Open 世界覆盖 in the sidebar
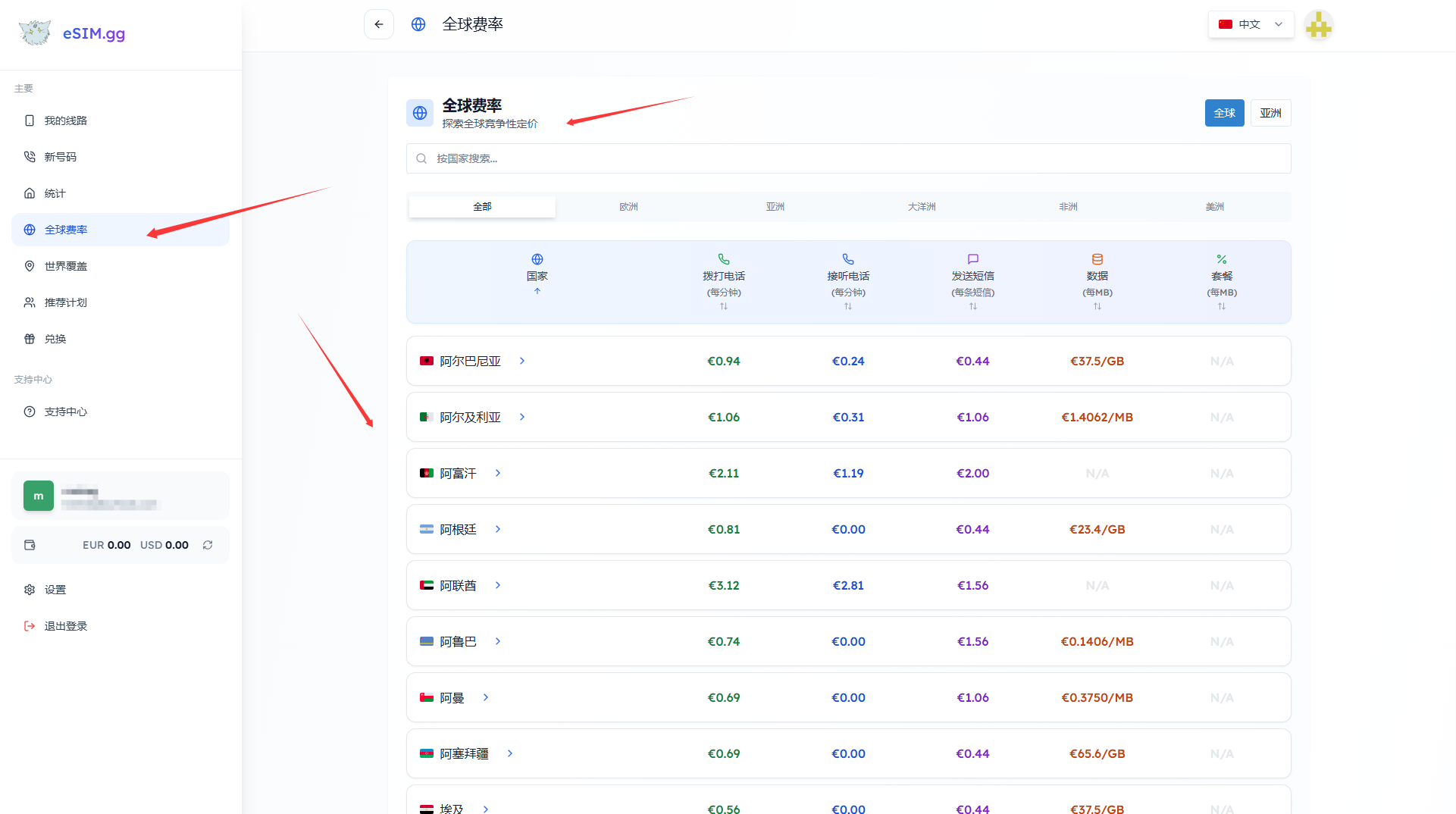This screenshot has width=1456, height=814. (65, 266)
